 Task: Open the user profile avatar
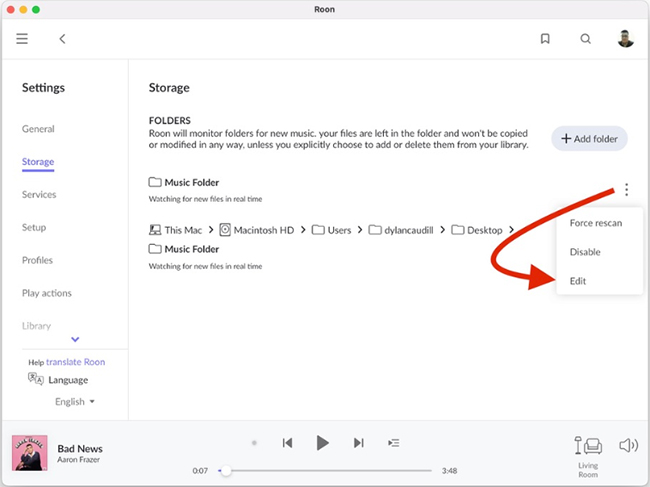click(626, 39)
